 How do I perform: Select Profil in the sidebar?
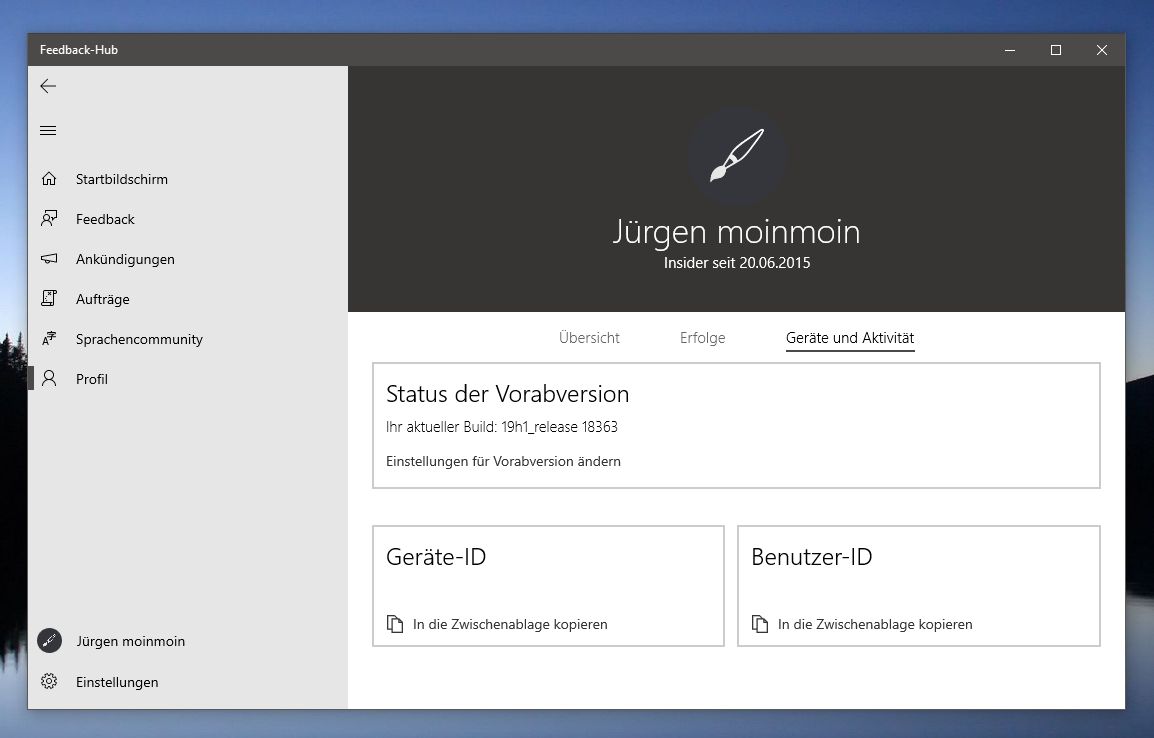188,378
